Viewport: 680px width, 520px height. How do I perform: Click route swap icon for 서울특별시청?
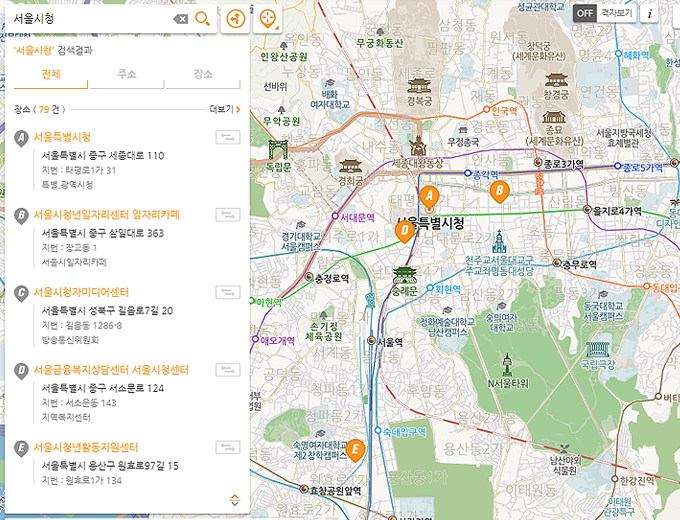click(x=228, y=137)
